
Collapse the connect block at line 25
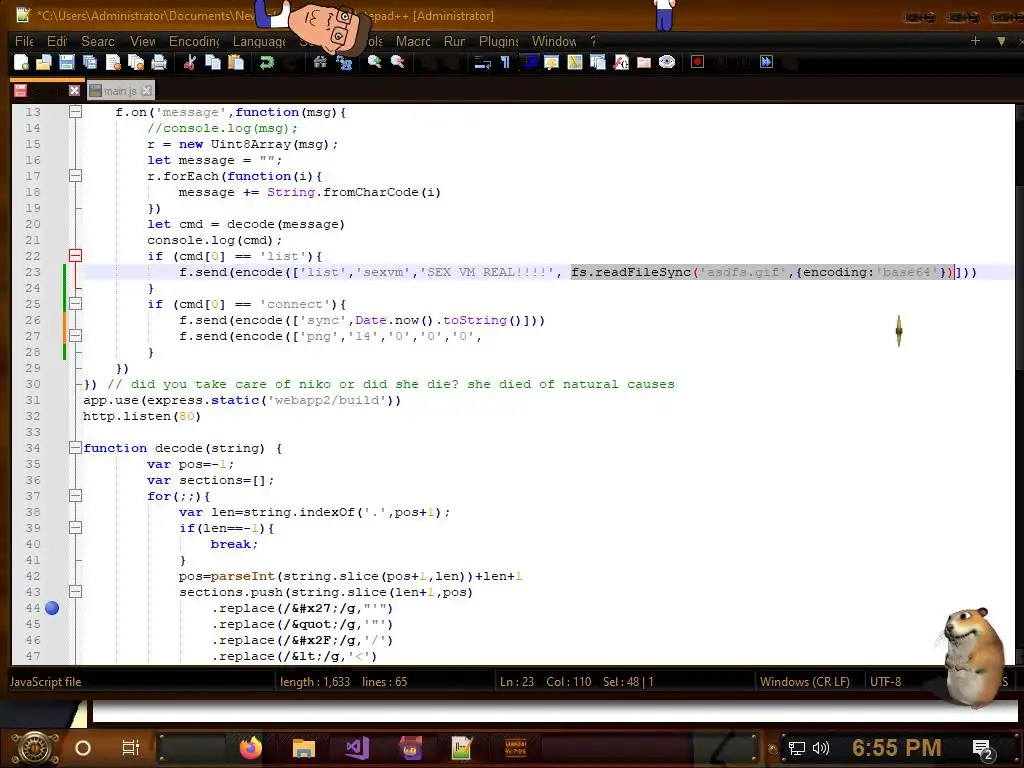[x=75, y=304]
